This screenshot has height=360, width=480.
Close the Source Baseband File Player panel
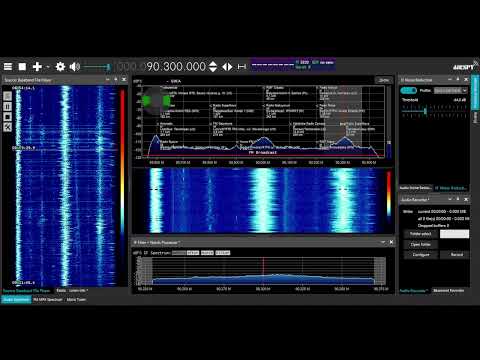click(x=124, y=80)
